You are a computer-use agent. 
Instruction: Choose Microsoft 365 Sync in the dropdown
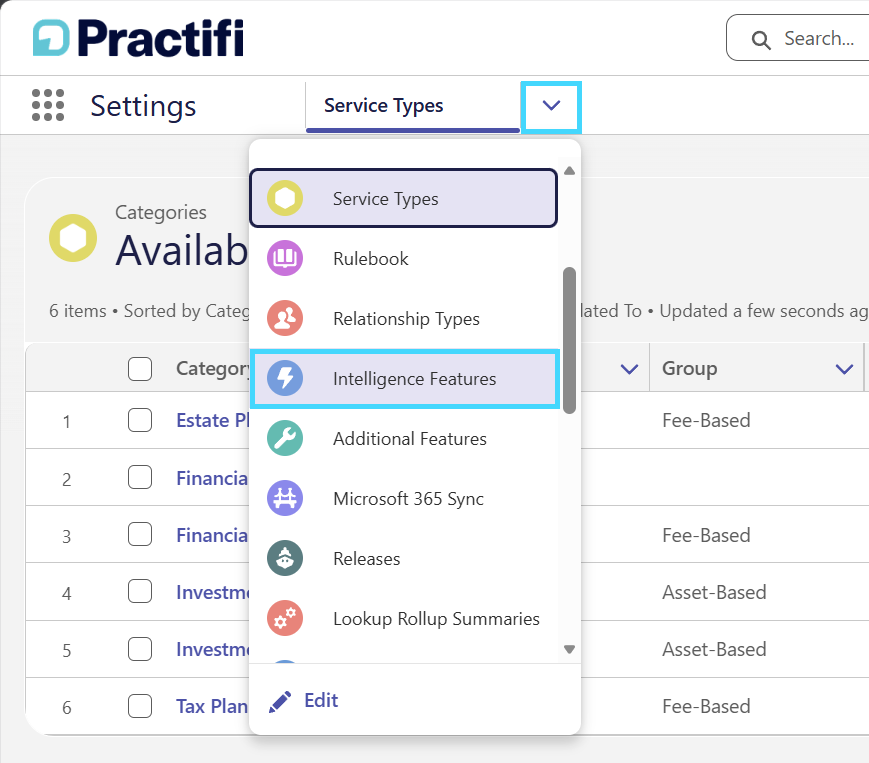(x=403, y=499)
